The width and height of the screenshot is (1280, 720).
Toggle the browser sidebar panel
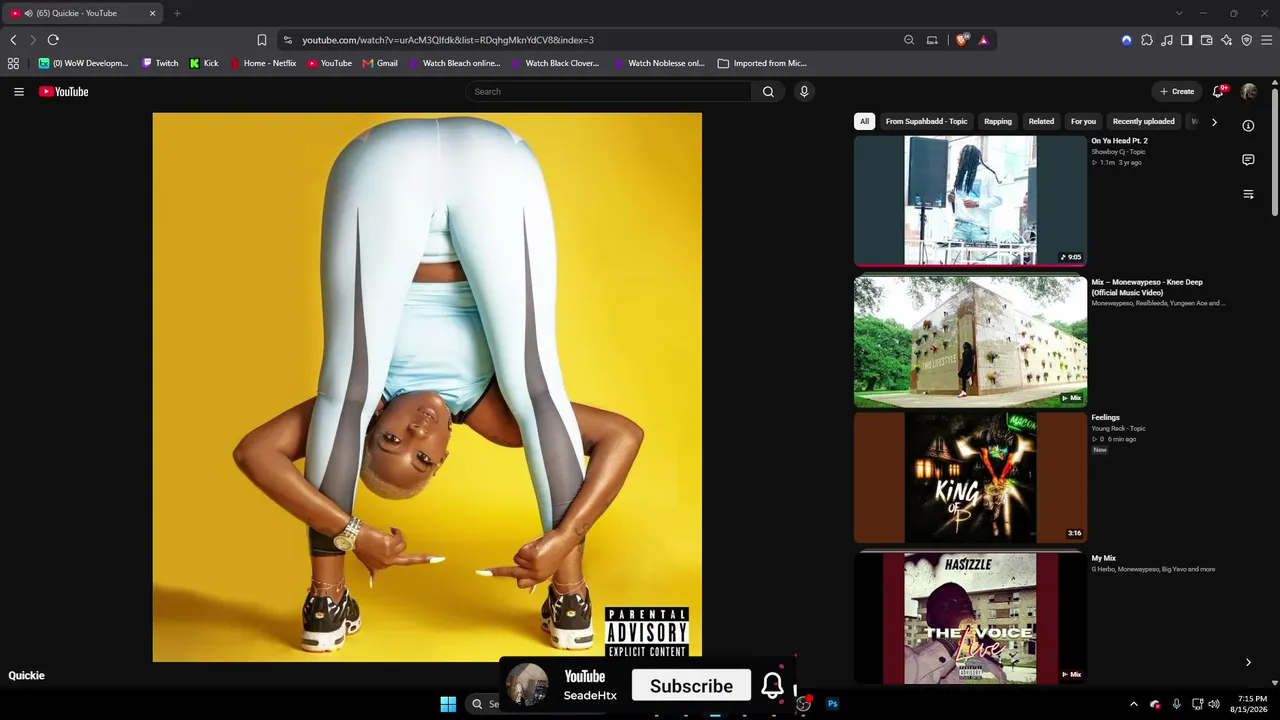1186,40
